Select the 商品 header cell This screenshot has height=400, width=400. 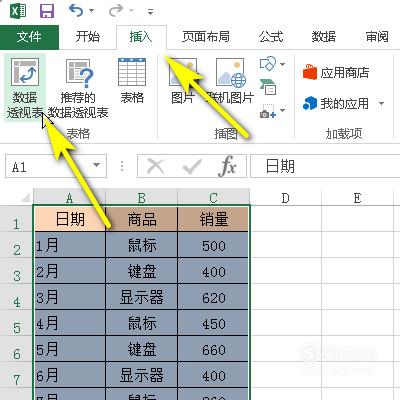[x=142, y=219]
